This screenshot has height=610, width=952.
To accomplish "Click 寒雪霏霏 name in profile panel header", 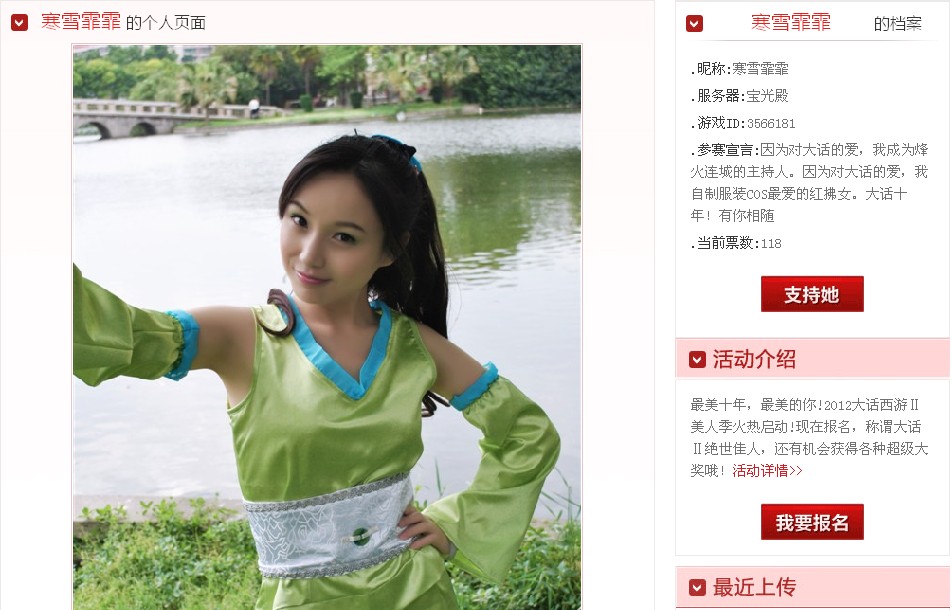I will click(x=790, y=23).
